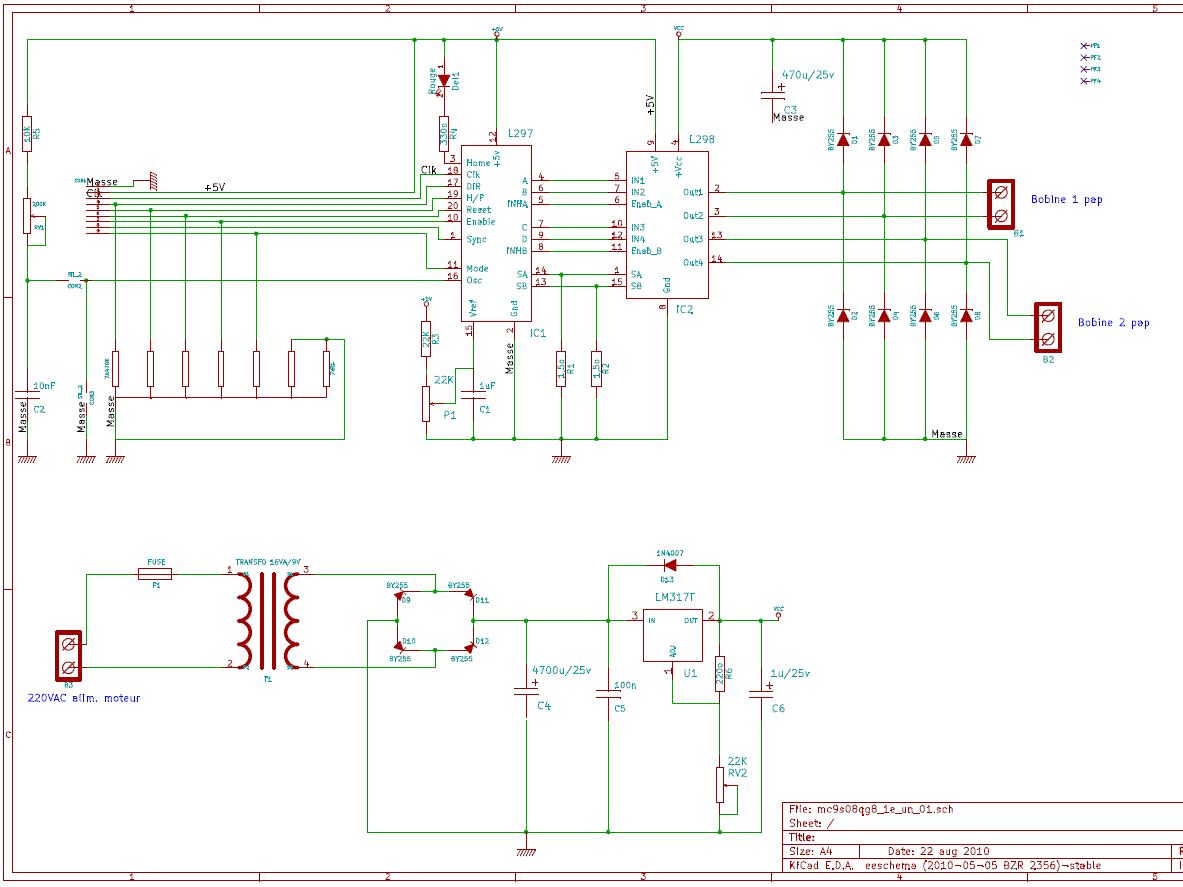Click the "Enab_B" pin label on L298
Screen dimensions: 1183x887
647,250
